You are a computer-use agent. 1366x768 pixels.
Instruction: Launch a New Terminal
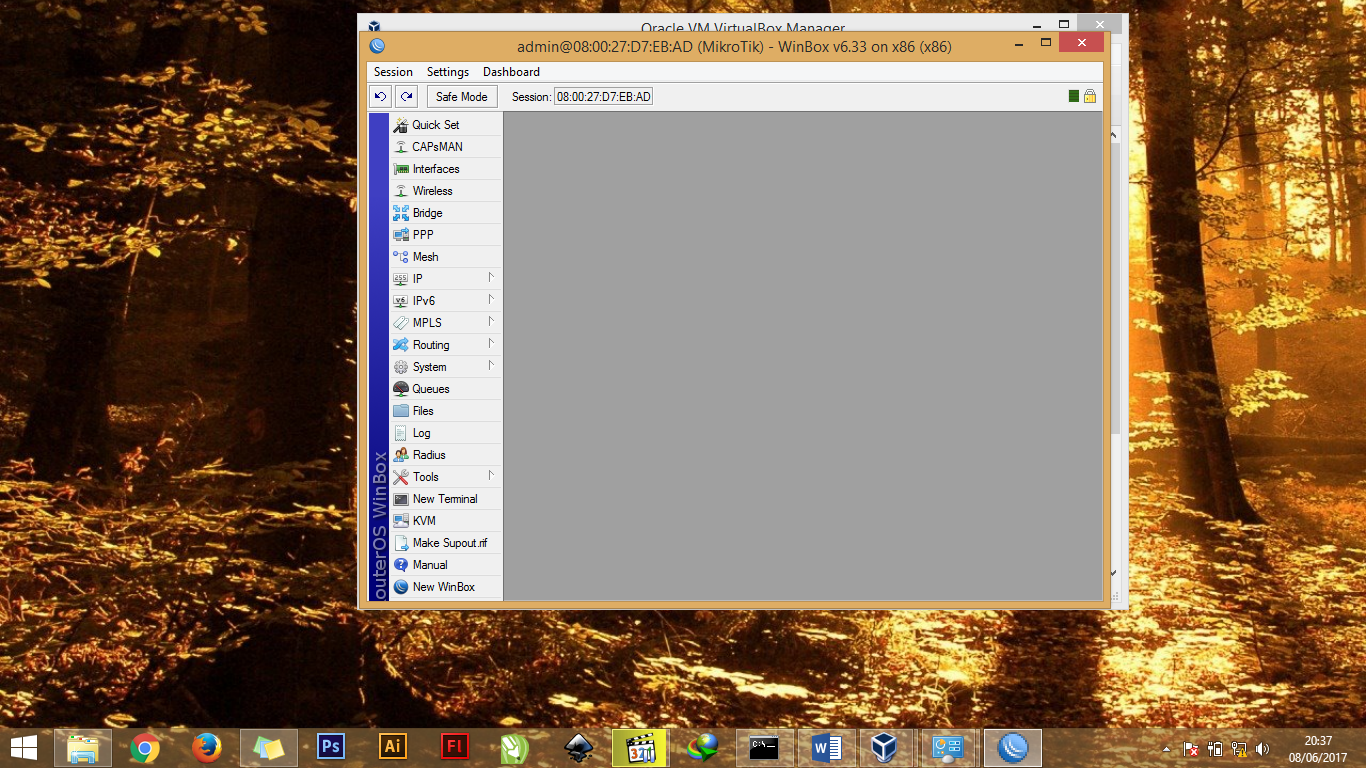(x=445, y=499)
